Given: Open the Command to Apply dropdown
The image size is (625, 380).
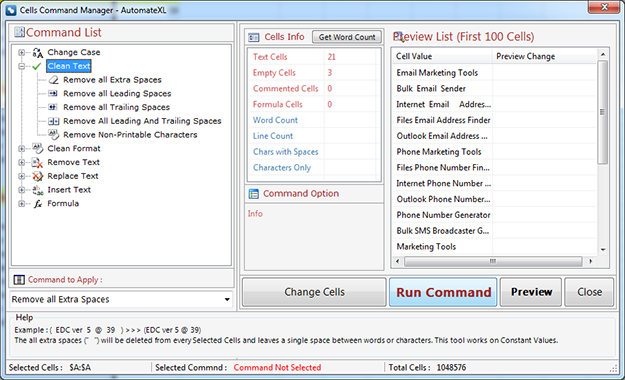Looking at the screenshot, I should pyautogui.click(x=227, y=299).
